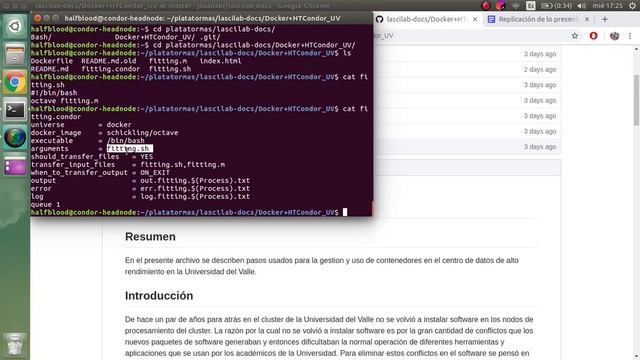Open the Files manager from the dock

click(x=15, y=54)
